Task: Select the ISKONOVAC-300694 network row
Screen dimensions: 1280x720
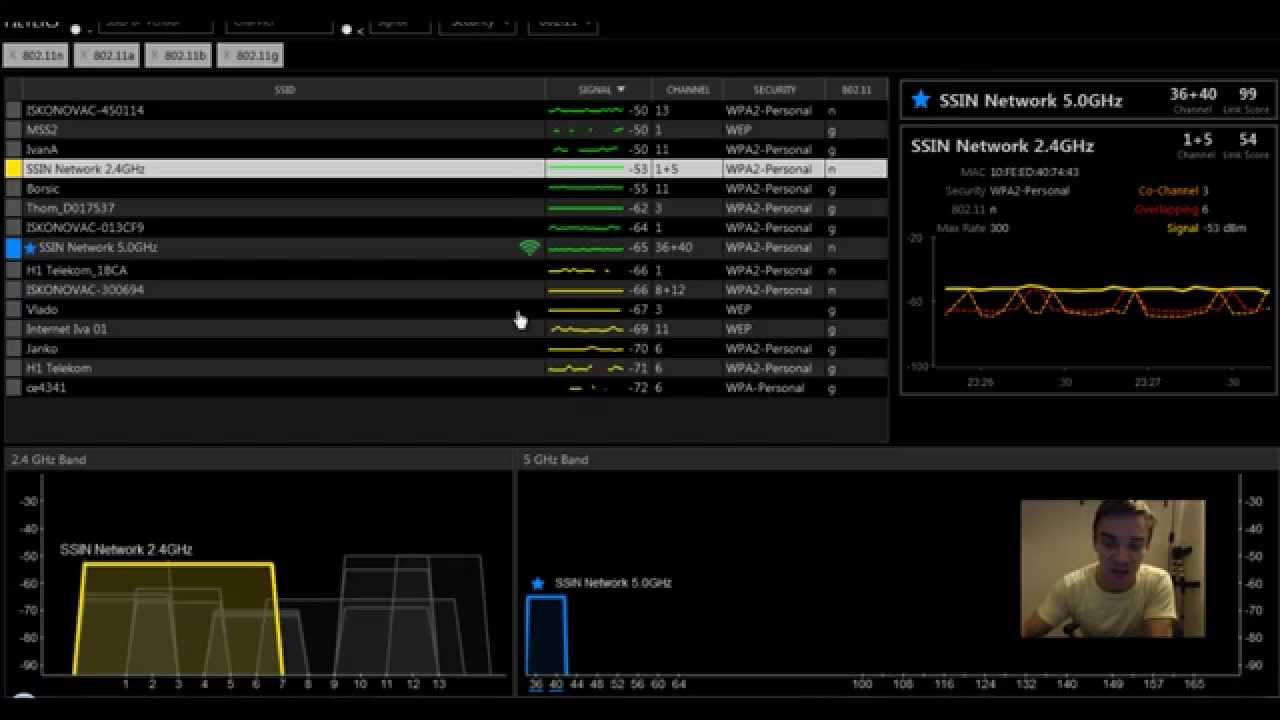Action: pos(446,290)
